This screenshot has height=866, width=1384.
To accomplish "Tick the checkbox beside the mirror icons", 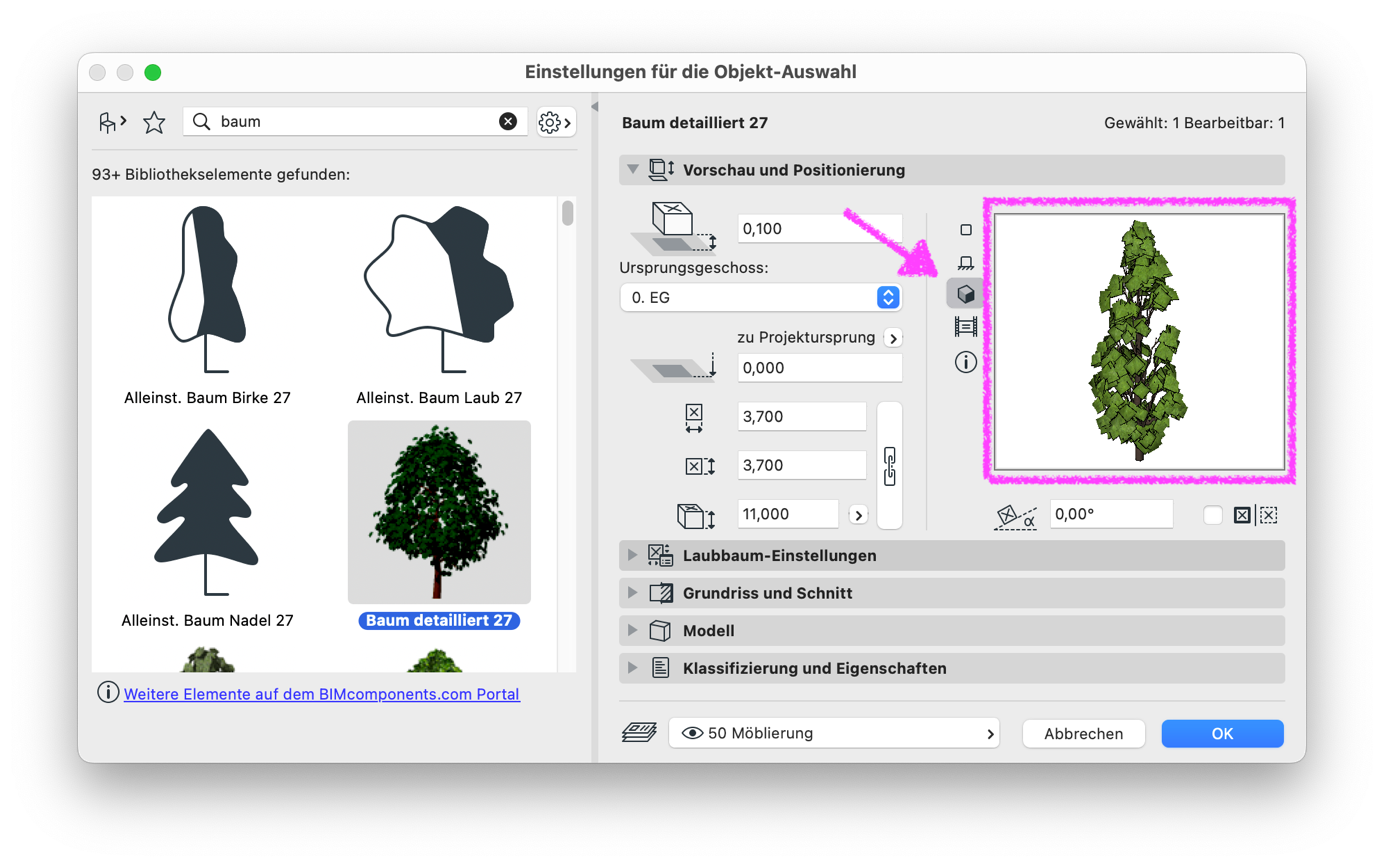I will pyautogui.click(x=1213, y=515).
